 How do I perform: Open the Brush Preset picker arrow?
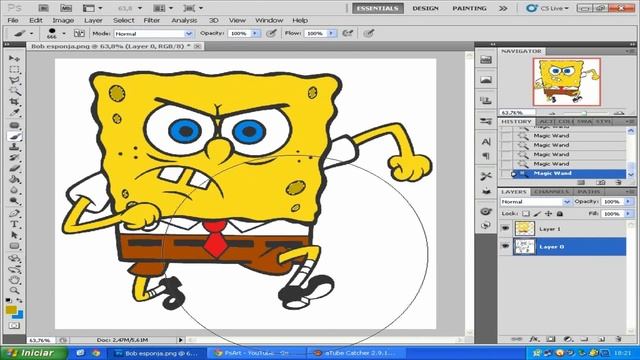64,33
